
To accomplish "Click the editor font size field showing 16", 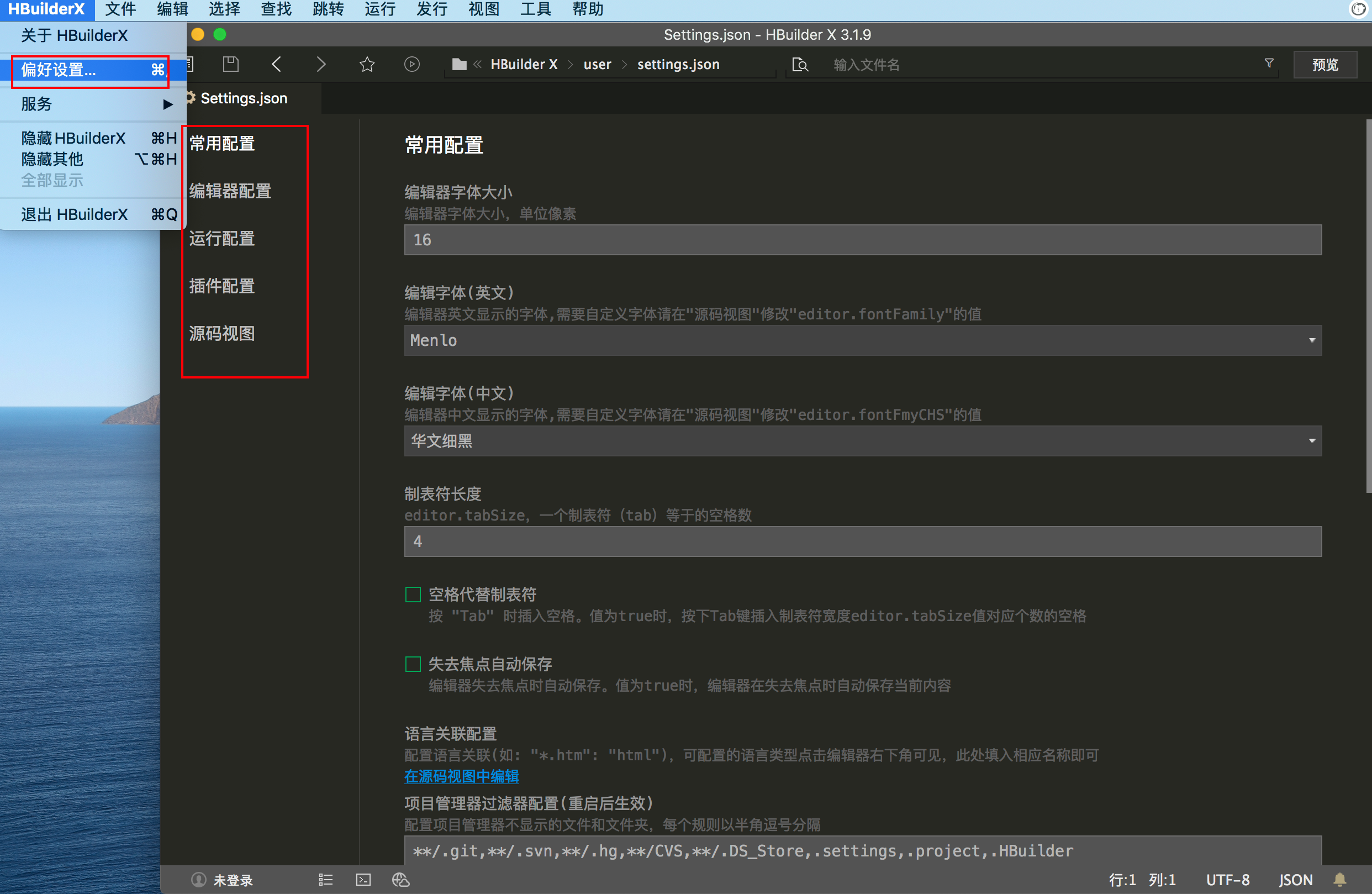I will point(862,240).
